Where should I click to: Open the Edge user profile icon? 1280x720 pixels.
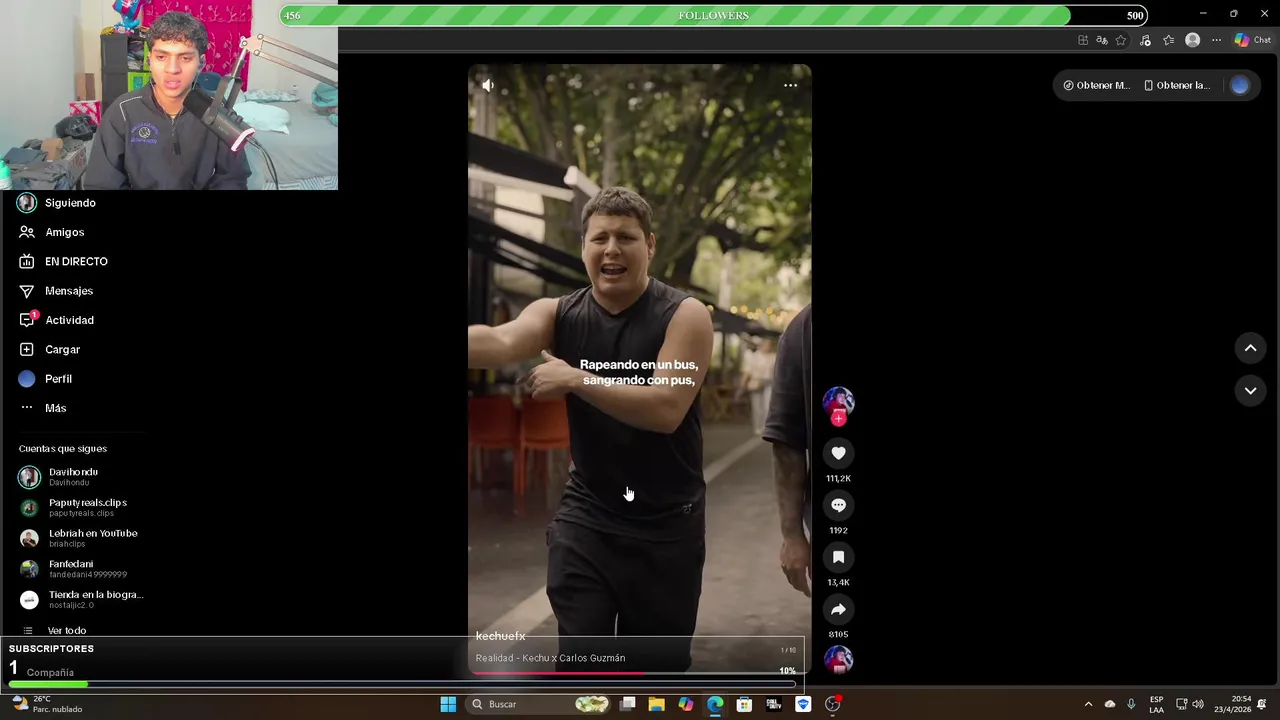(x=1192, y=40)
